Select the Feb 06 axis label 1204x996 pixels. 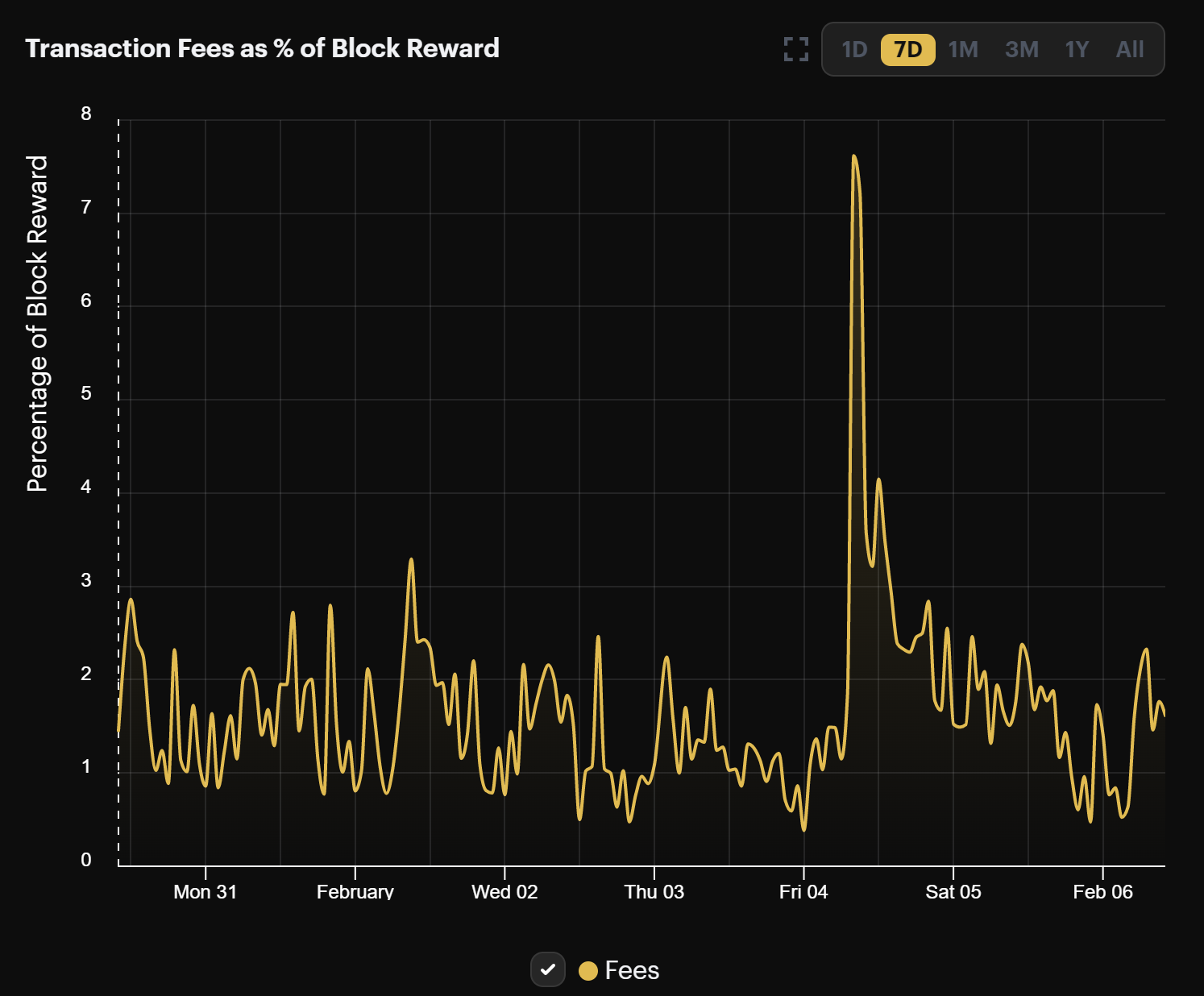[x=1103, y=892]
